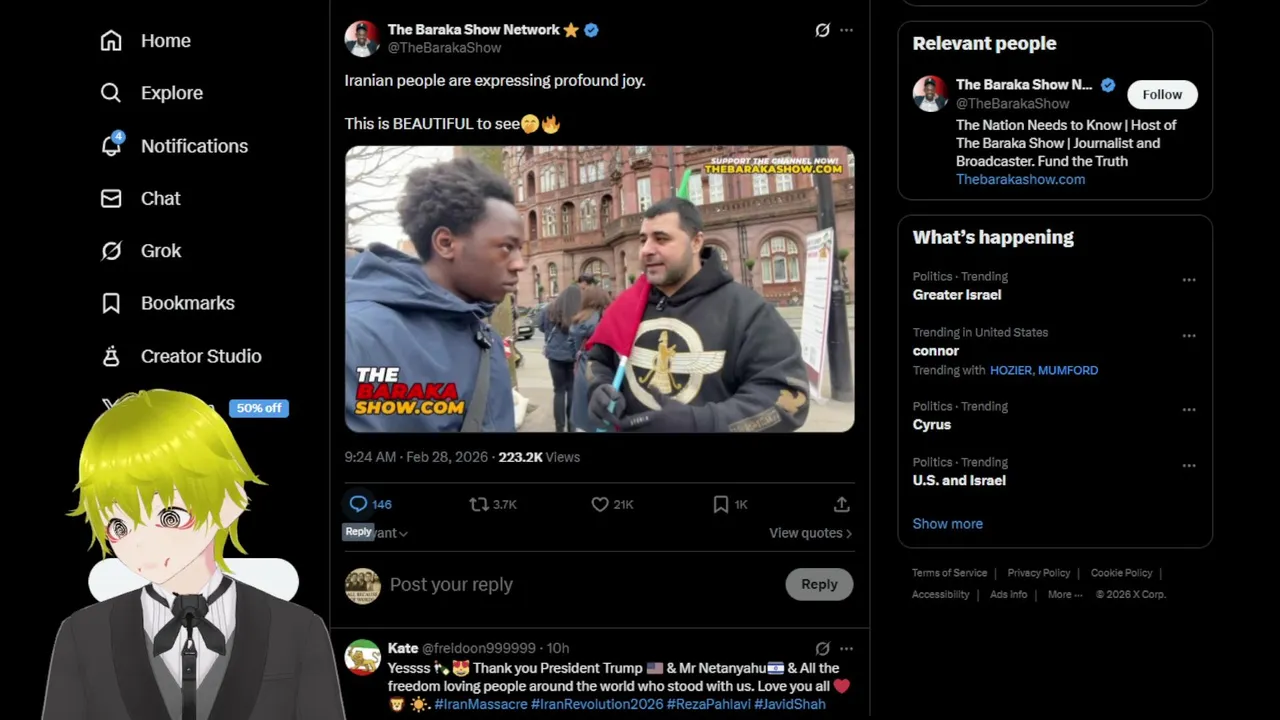
Task: Open your avatar beside the reply box
Action: (363, 586)
